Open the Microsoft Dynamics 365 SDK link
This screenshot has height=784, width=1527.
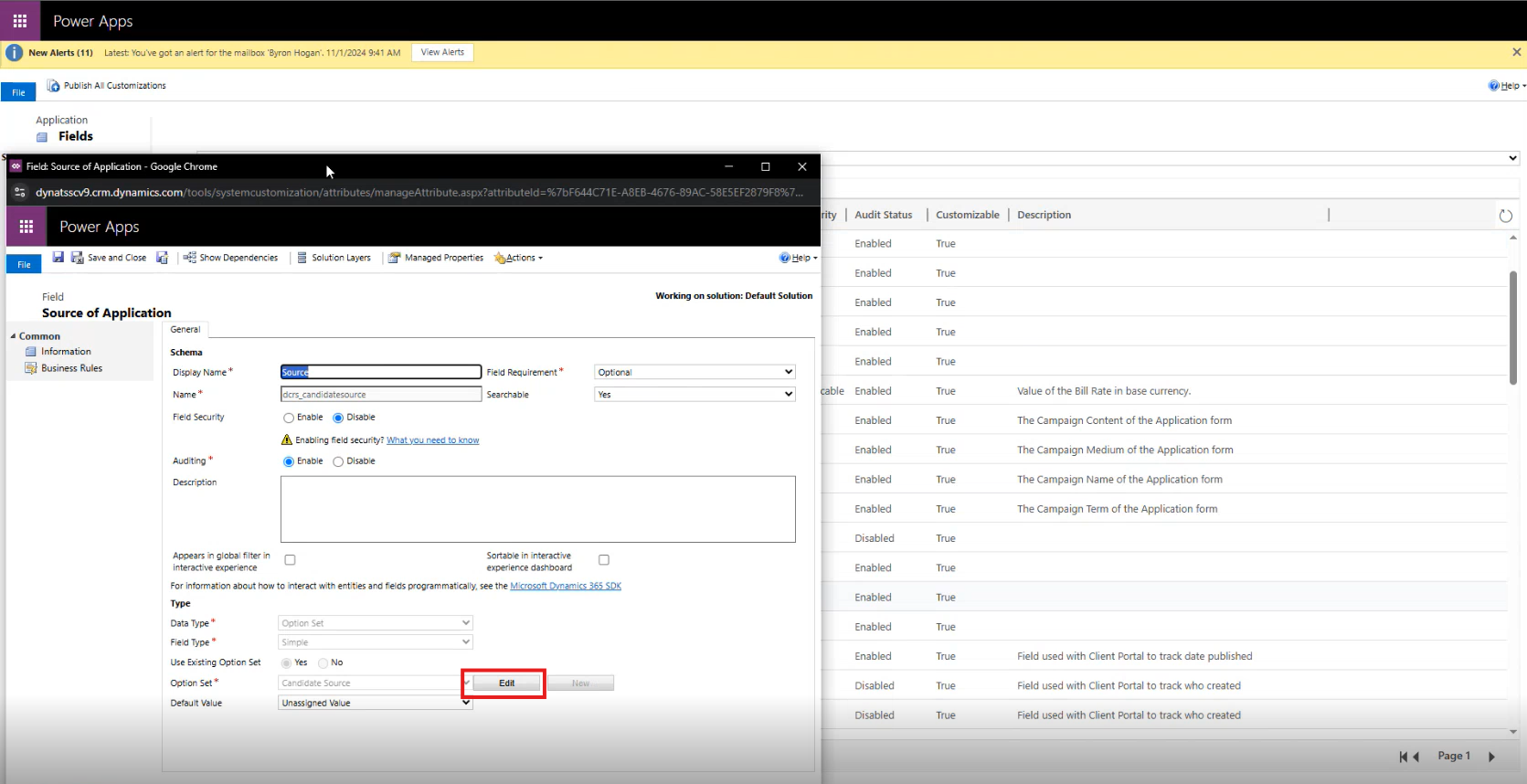click(566, 587)
